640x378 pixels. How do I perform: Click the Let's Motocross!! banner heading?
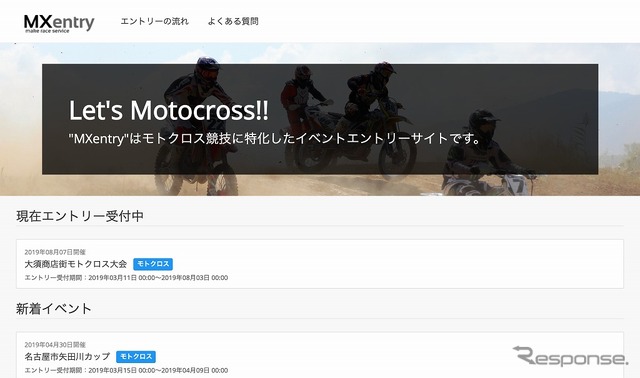pyautogui.click(x=169, y=110)
